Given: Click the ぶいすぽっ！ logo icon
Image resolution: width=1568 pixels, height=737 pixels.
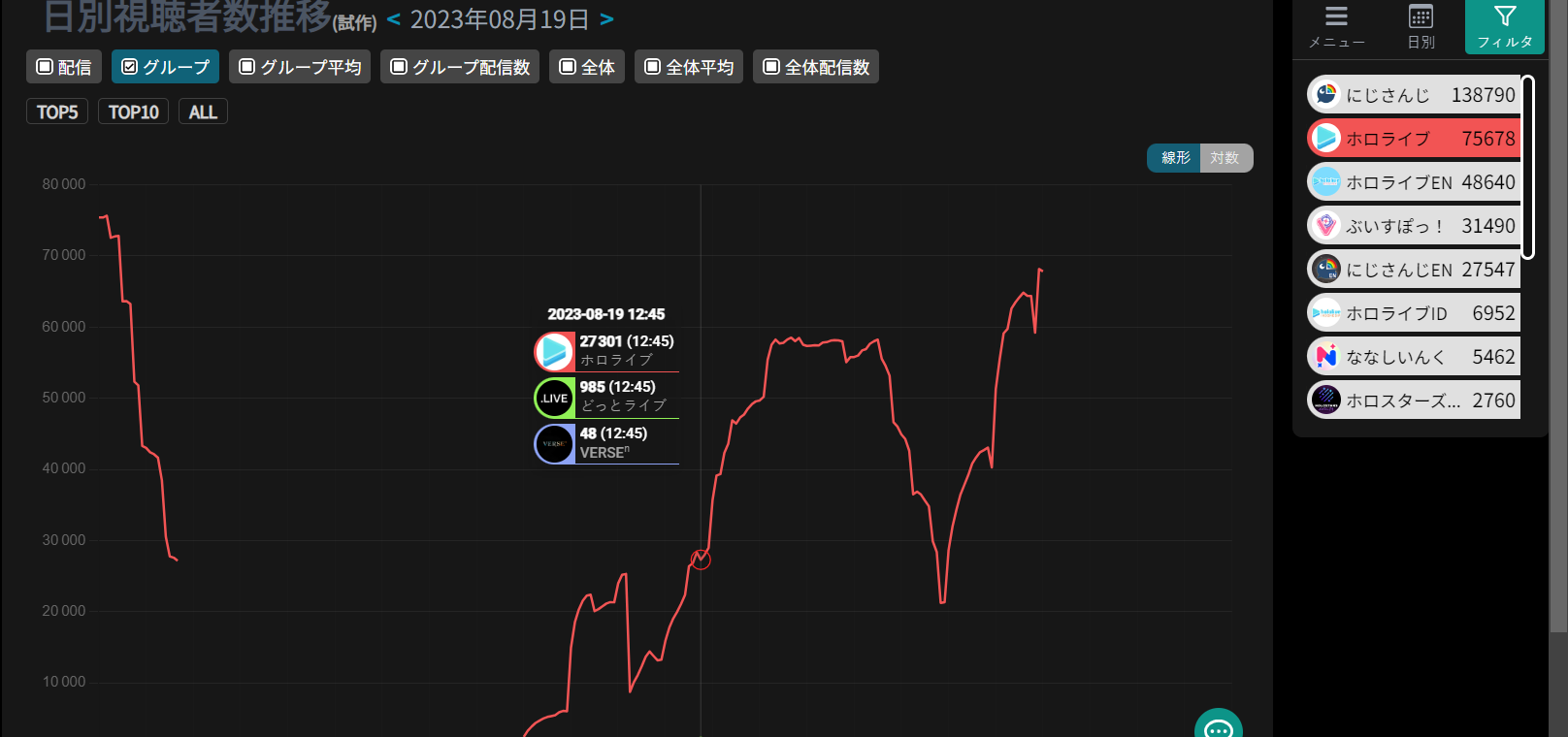Looking at the screenshot, I should [1326, 226].
